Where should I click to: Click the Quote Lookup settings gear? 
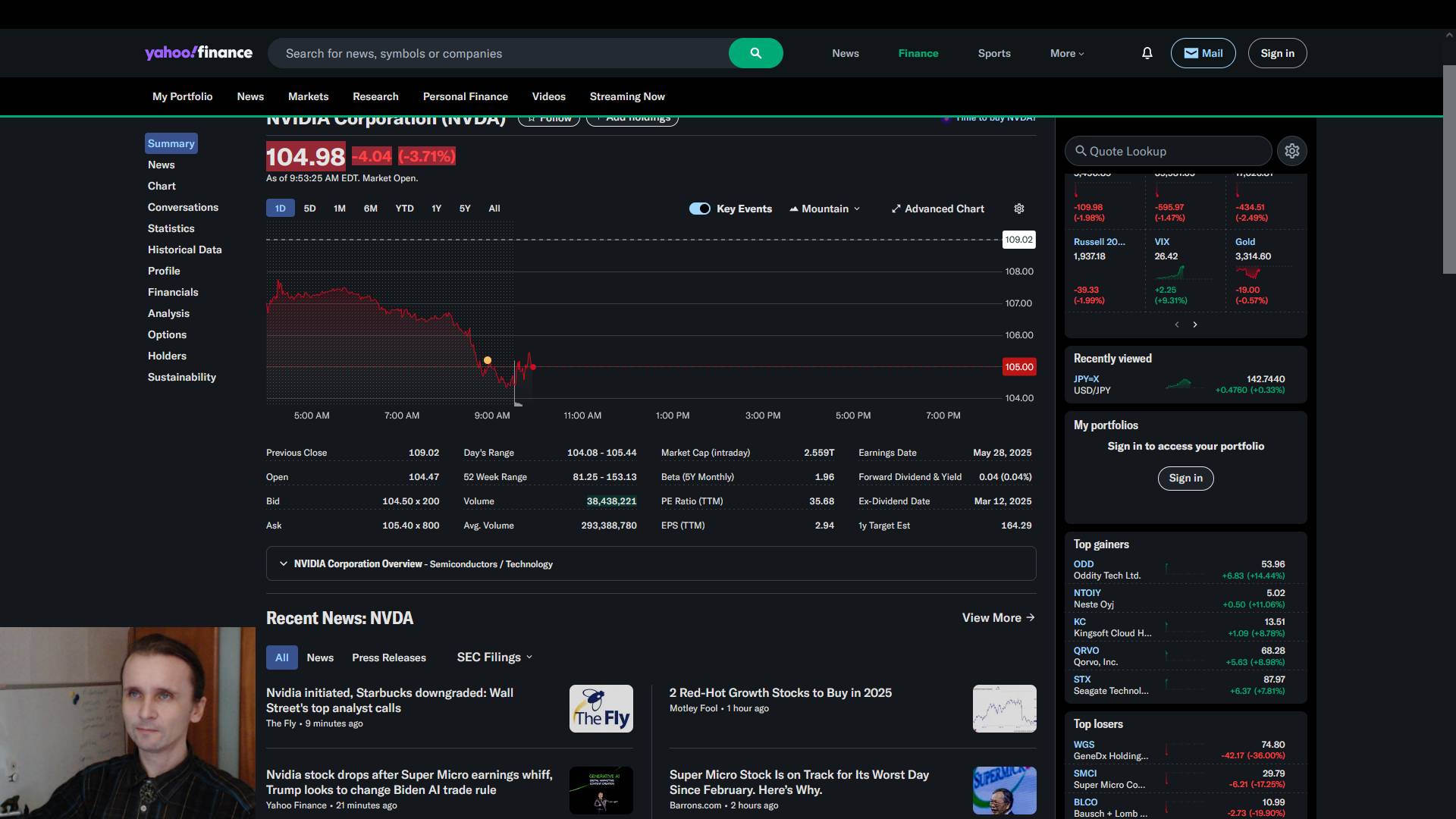[x=1292, y=151]
